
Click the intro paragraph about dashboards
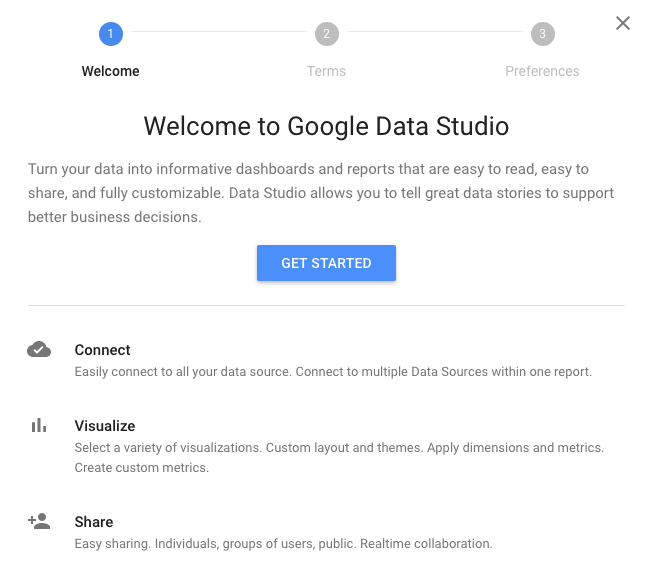pos(320,193)
